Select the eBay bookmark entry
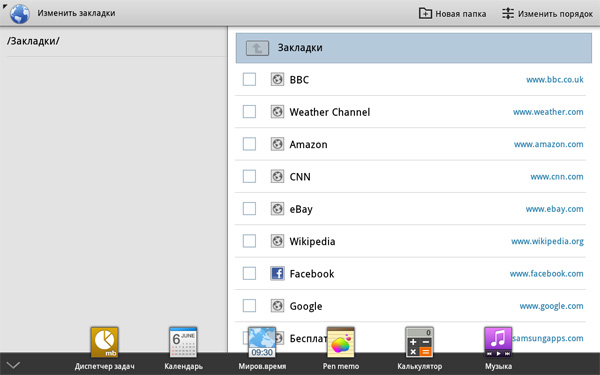Viewport: 600px width, 375px height. [x=410, y=209]
